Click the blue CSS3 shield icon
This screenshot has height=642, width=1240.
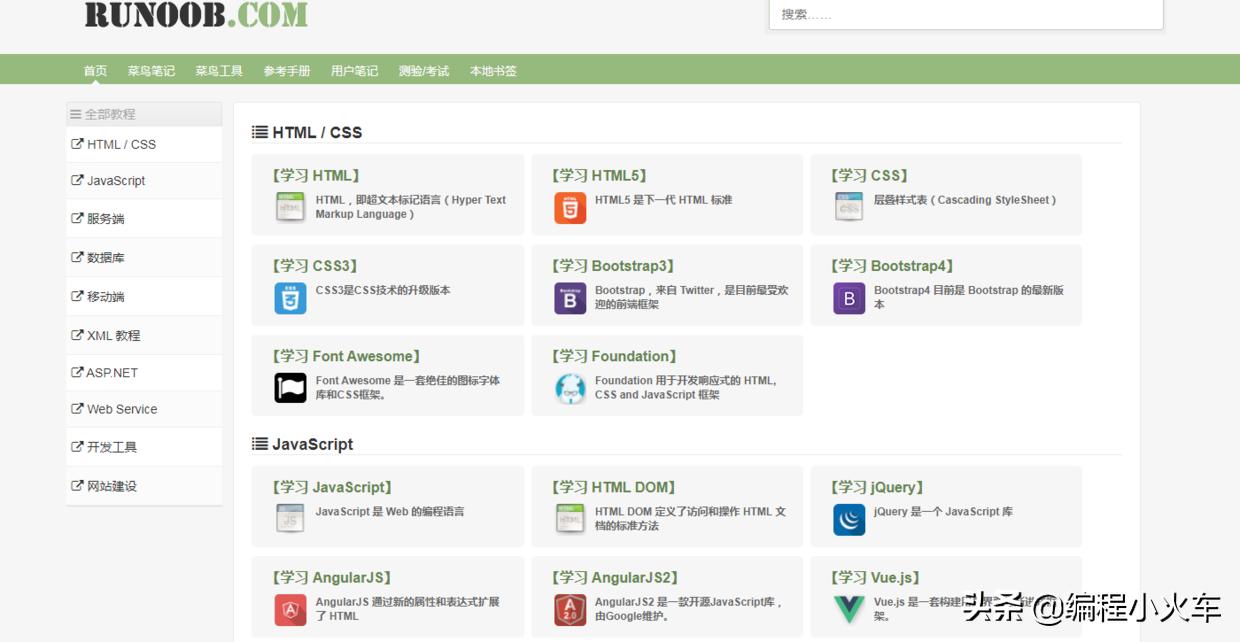pos(290,298)
